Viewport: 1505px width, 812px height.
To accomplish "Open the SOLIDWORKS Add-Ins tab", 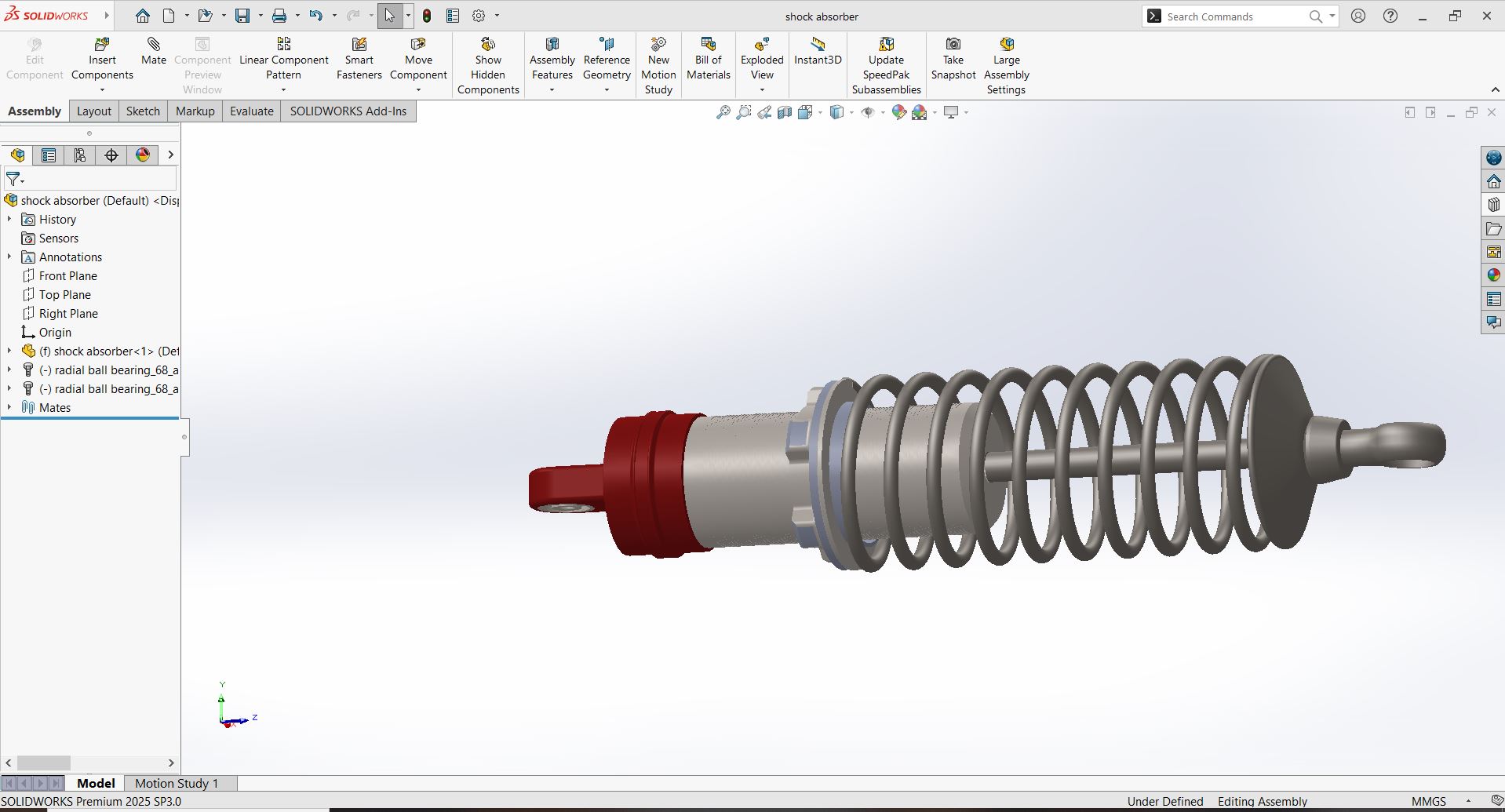I will (x=348, y=111).
